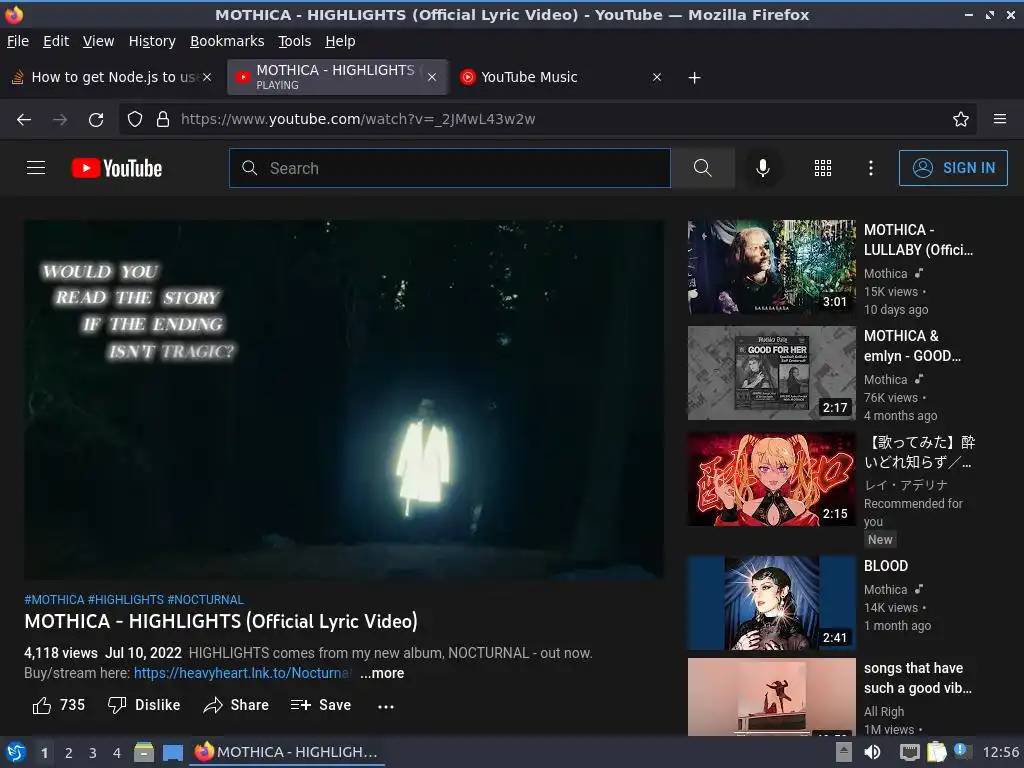Screen dimensions: 1024x768
Task: Click the SIGN IN button
Action: point(953,168)
